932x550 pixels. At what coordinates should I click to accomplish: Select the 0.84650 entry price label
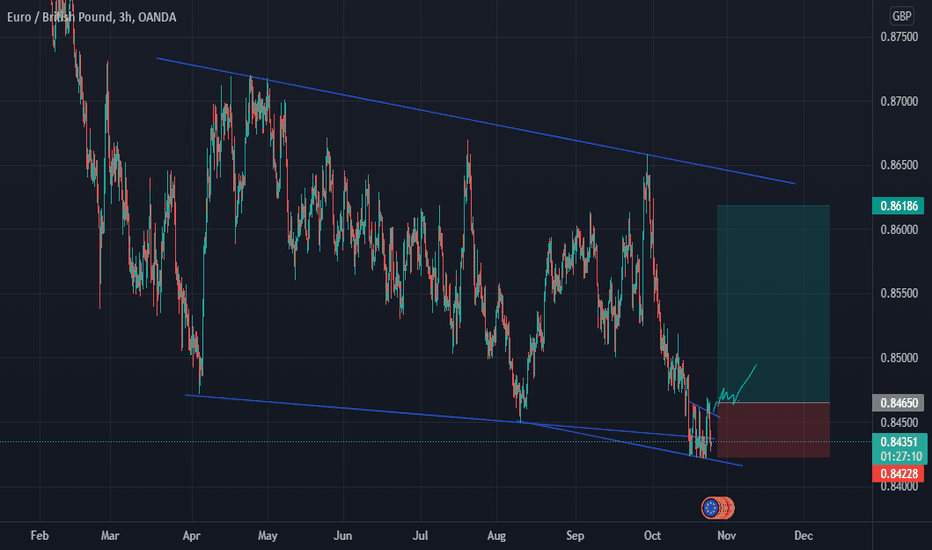coord(898,403)
